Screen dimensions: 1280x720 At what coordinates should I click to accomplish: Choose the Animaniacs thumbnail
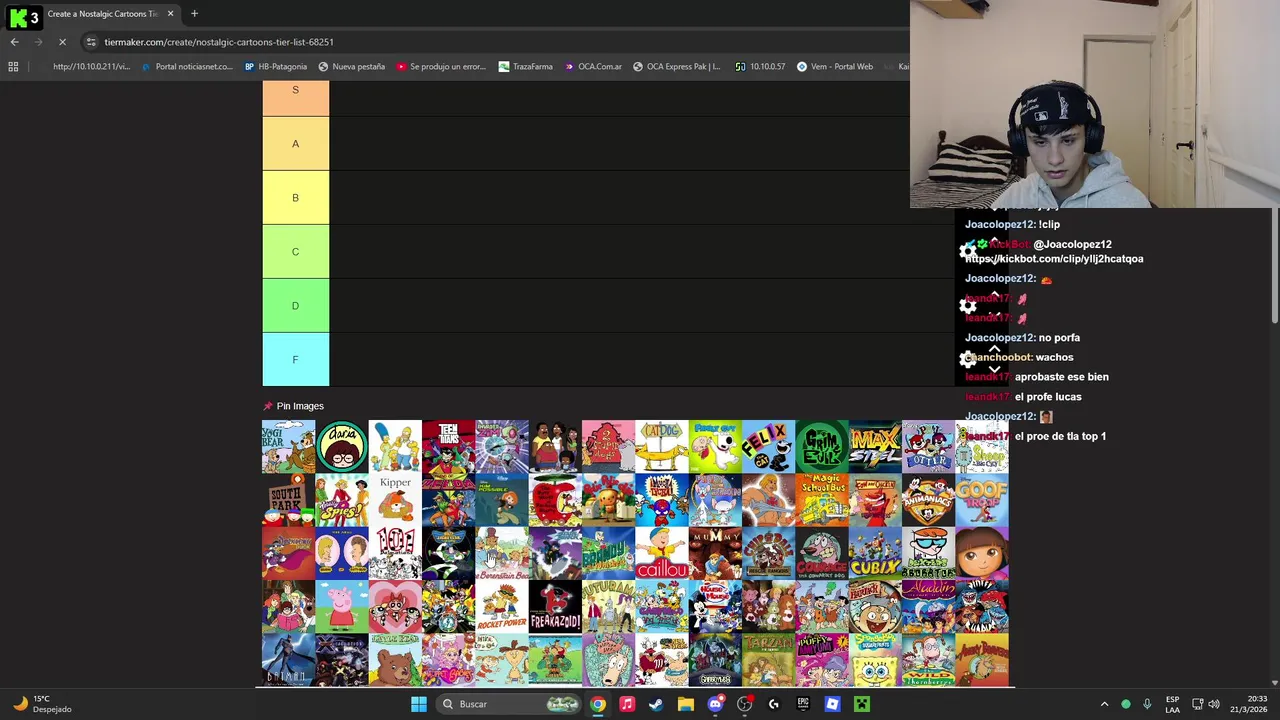928,500
